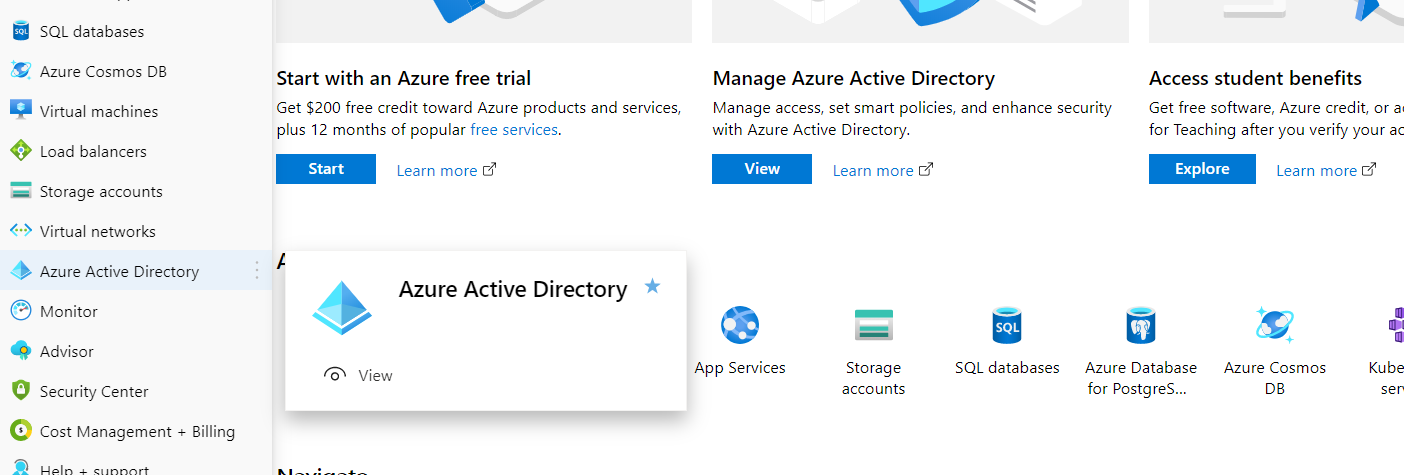This screenshot has height=475, width=1404.
Task: Select Storage accounts sidebar label
Action: 101,191
